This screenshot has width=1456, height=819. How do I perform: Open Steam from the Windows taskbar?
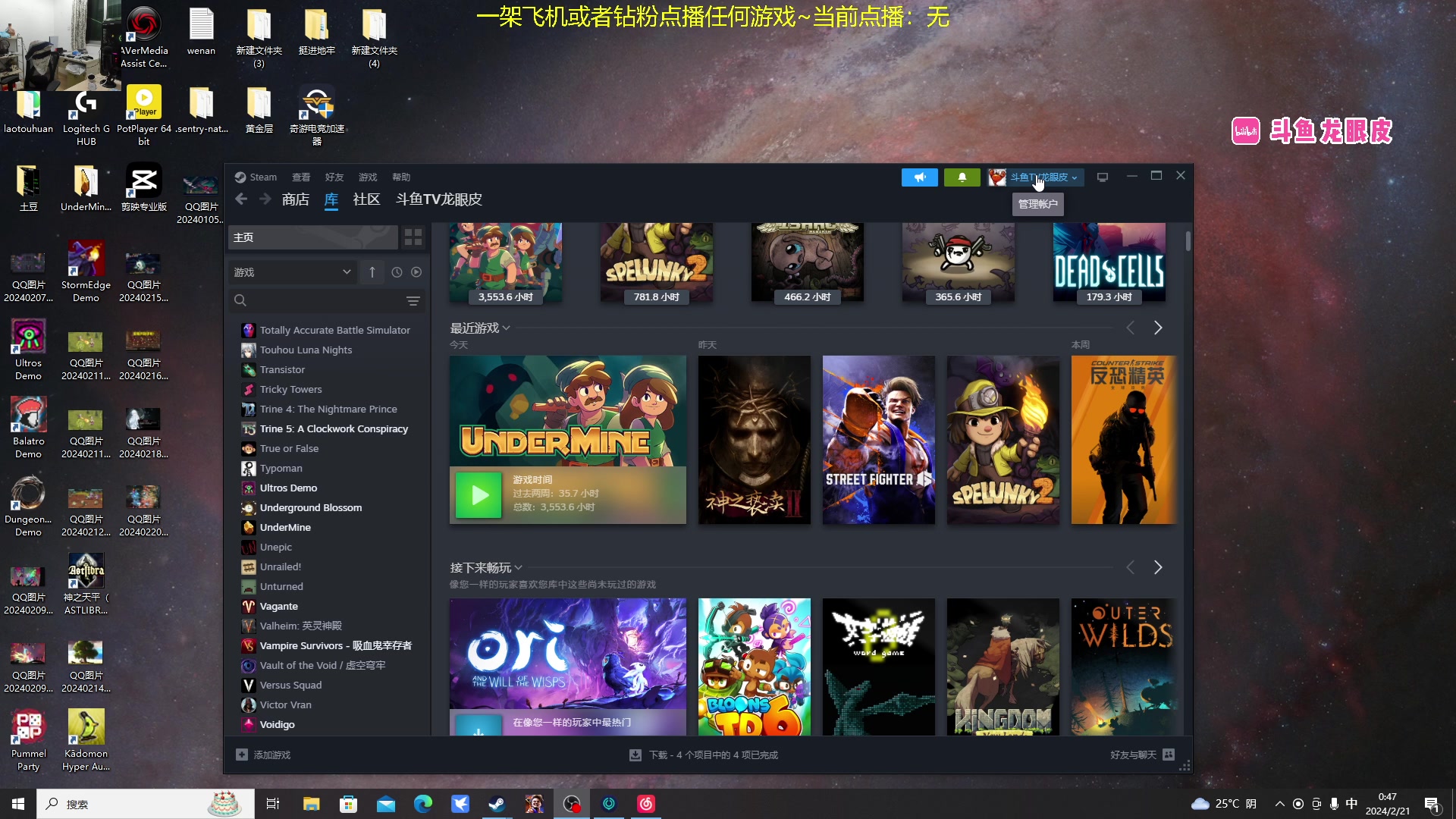497,804
